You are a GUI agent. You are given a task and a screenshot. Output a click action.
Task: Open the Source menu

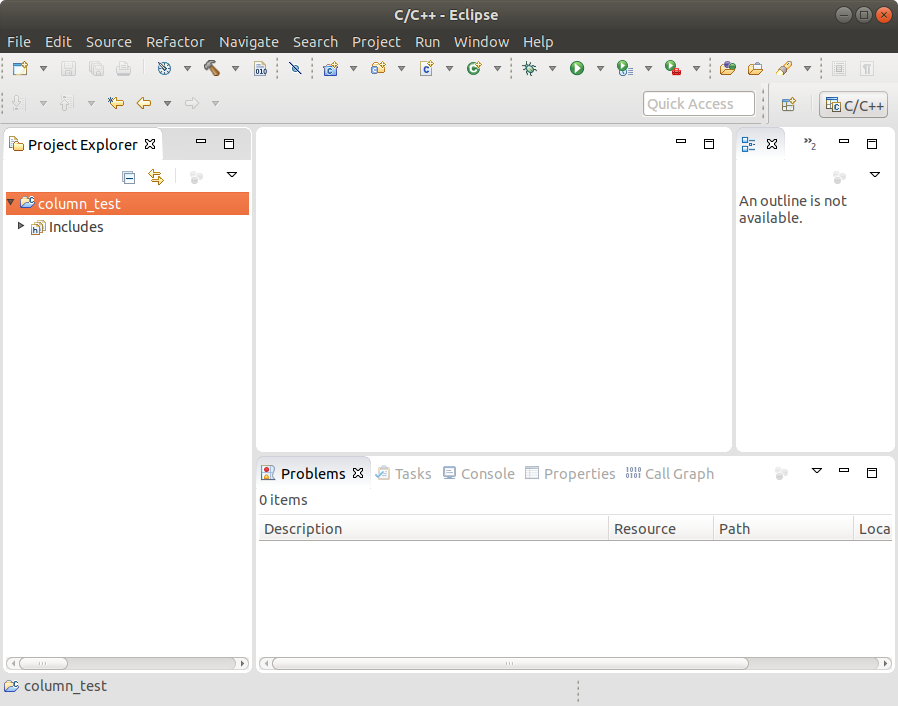tap(108, 42)
